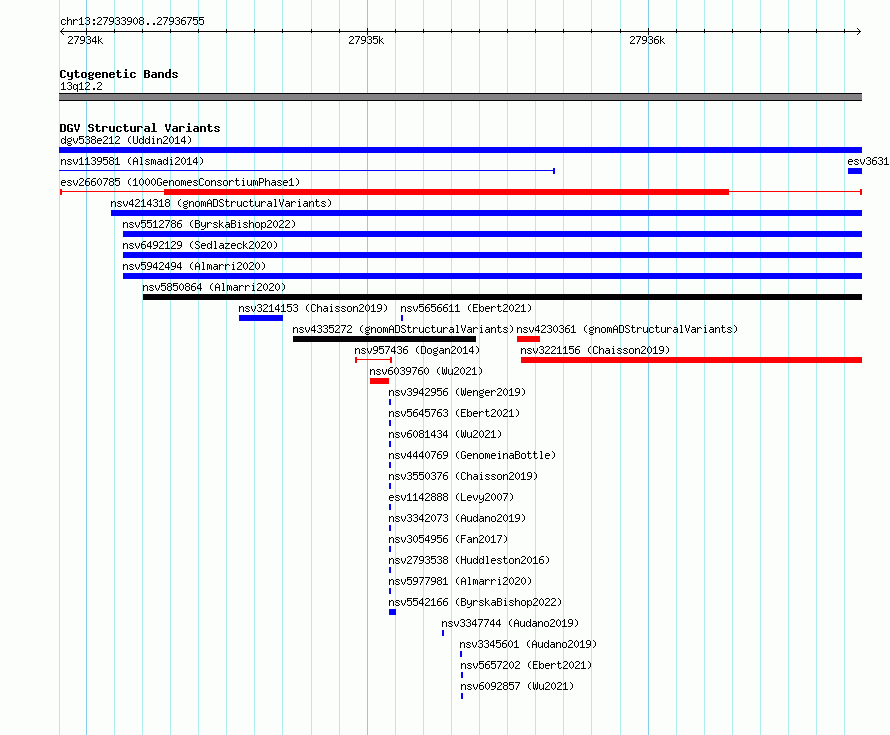Image resolution: width=890 pixels, height=735 pixels.
Task: Click black nsv4335272 variant bar
Action: point(384,339)
